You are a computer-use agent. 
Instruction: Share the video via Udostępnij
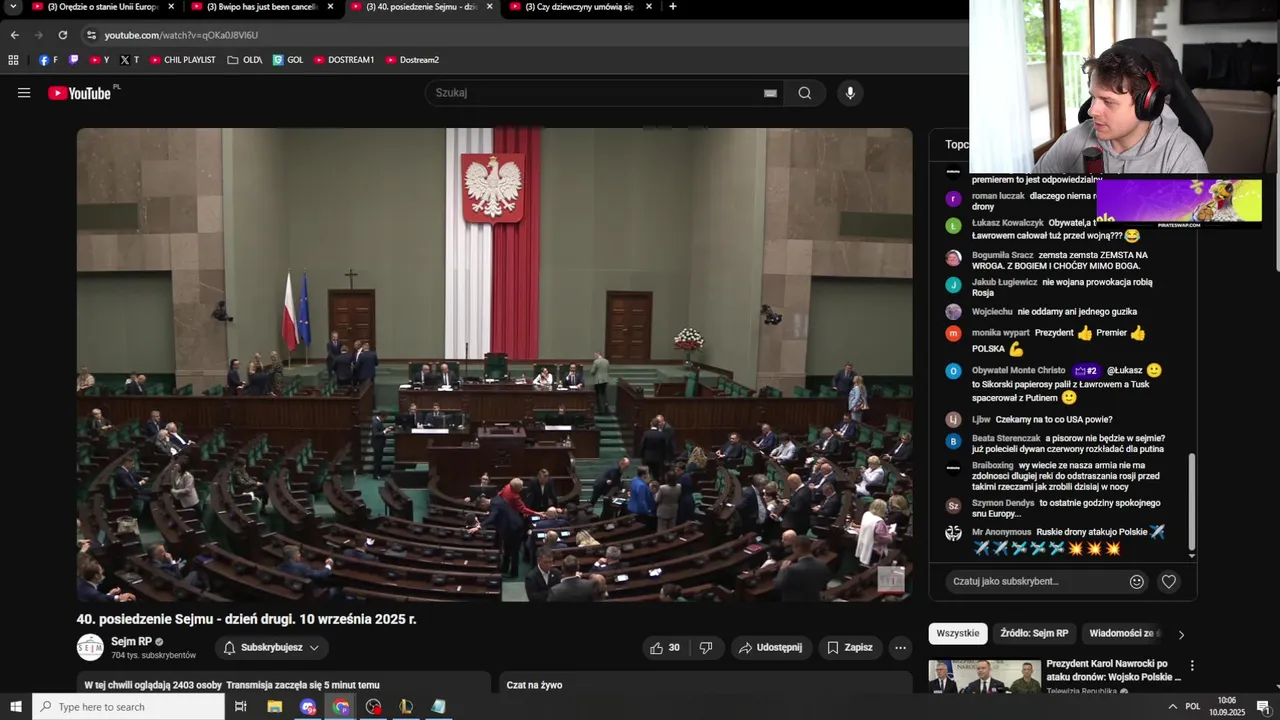[770, 648]
